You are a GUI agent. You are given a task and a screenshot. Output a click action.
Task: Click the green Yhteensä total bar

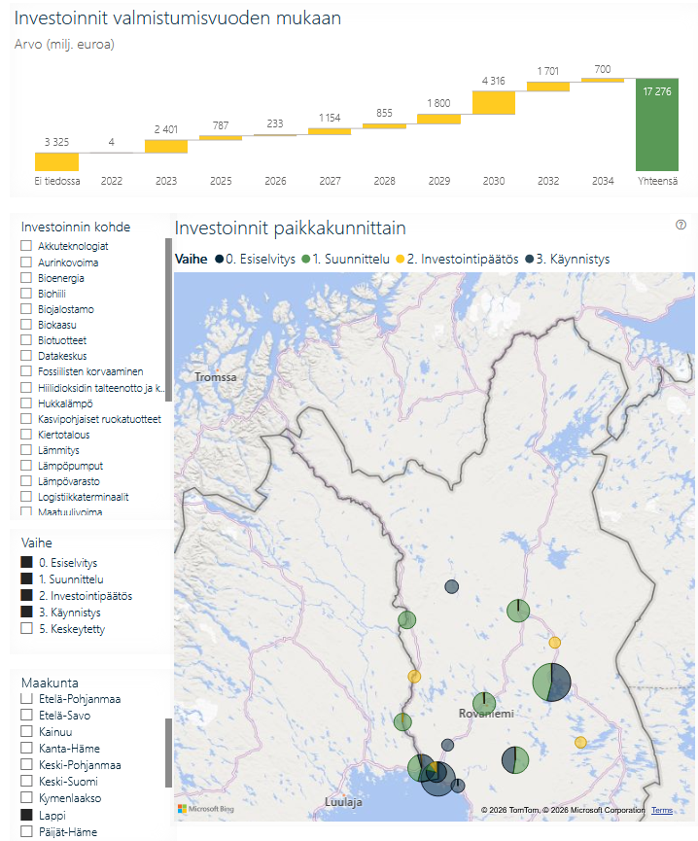pos(657,124)
